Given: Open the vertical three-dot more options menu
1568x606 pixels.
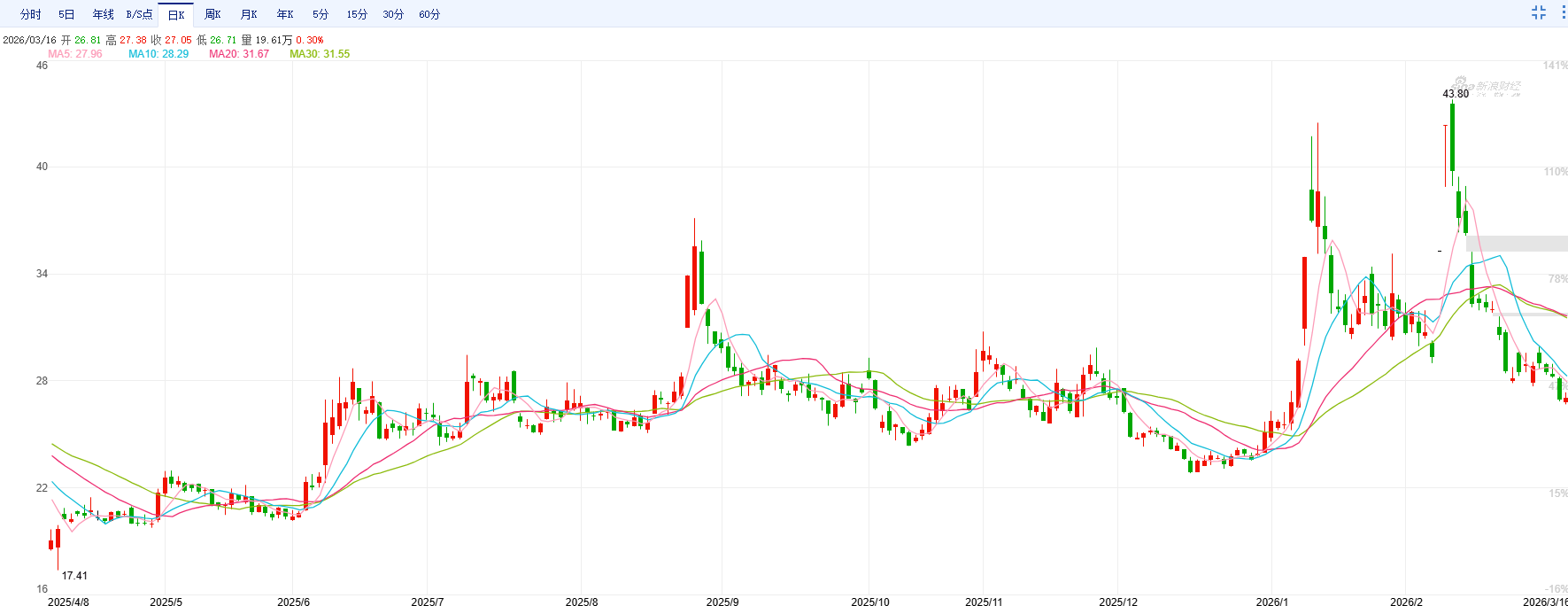Looking at the screenshot, I should [1563, 12].
